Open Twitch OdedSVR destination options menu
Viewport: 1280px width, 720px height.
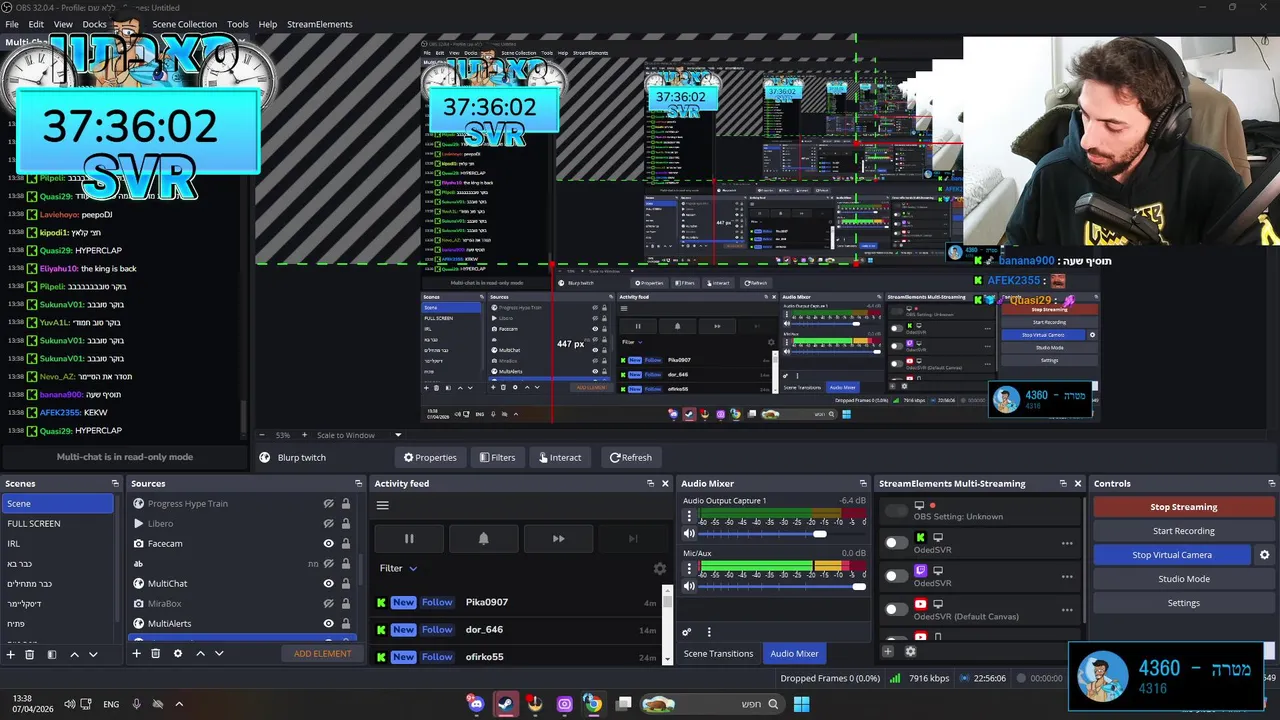[x=1067, y=577]
